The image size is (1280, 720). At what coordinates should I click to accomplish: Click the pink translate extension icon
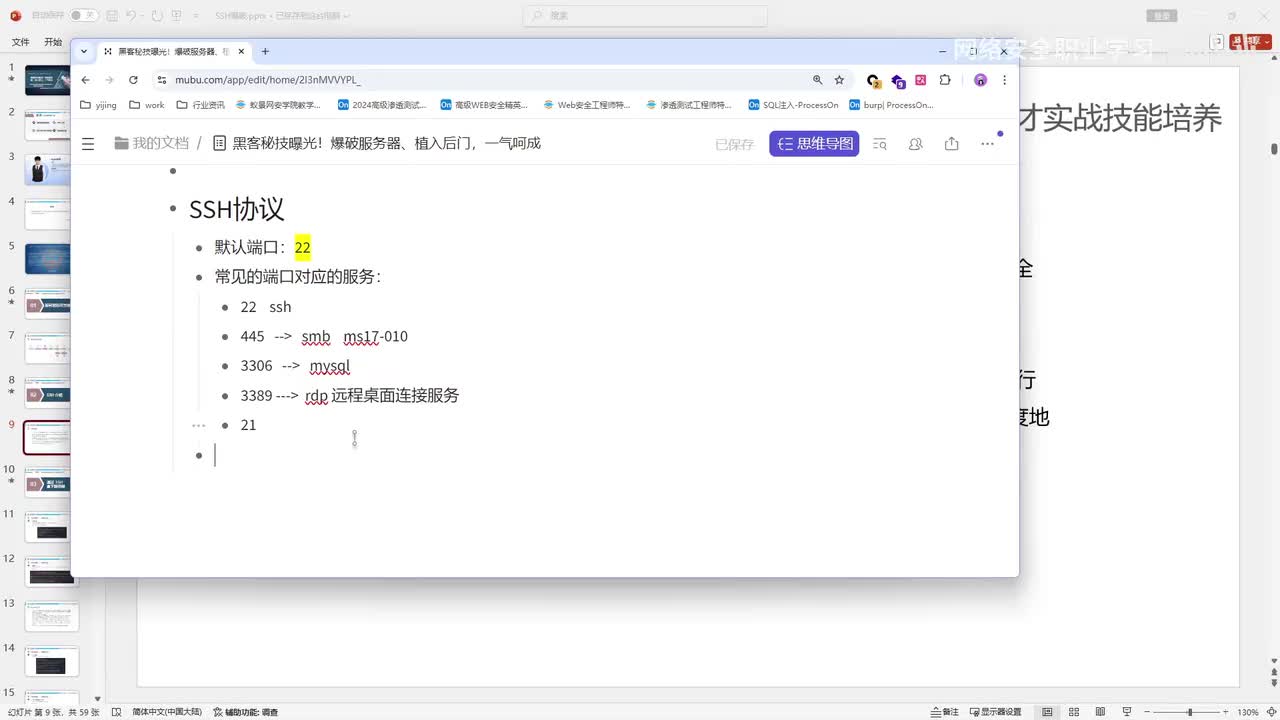[920, 80]
